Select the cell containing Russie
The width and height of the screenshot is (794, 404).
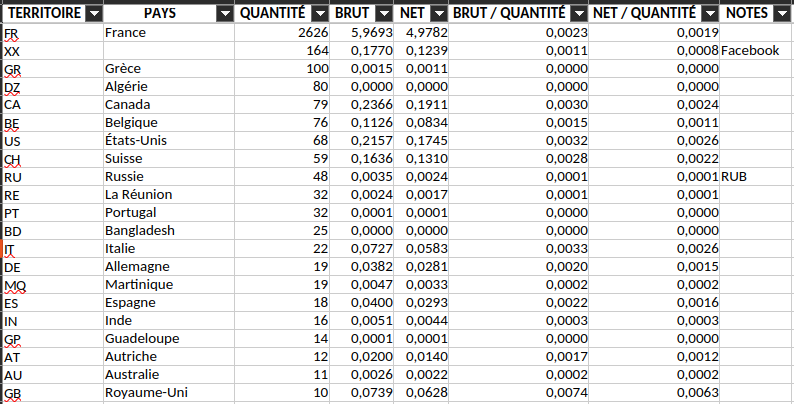point(169,177)
